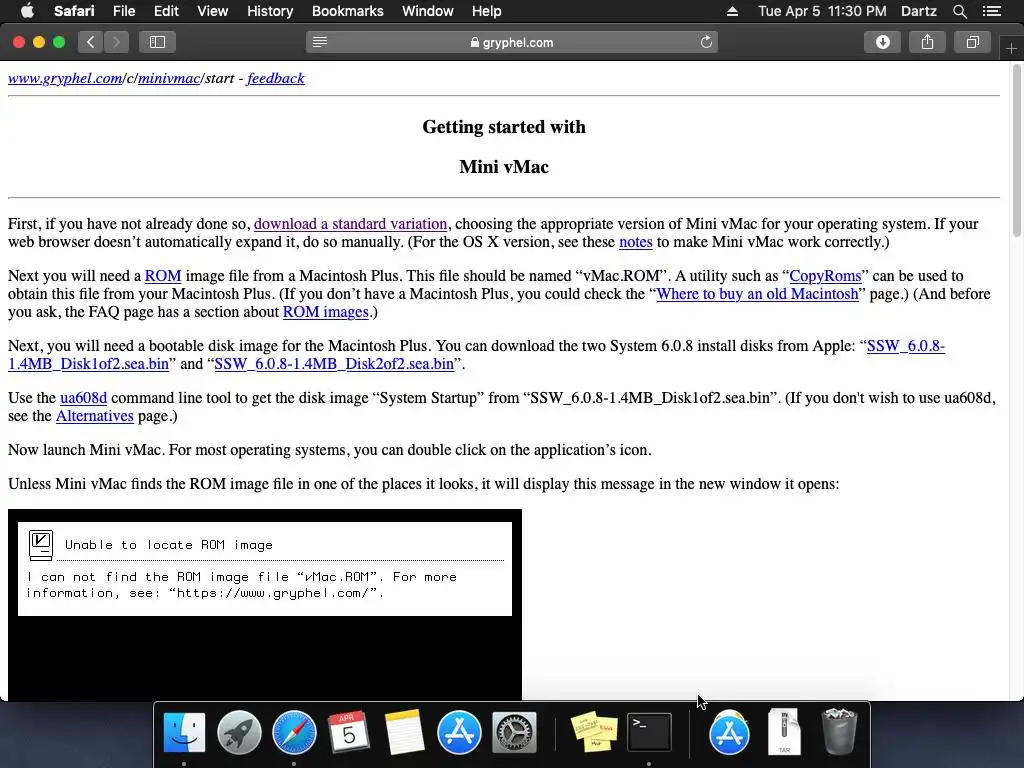Viewport: 1024px width, 768px height.
Task: Open the View menu
Action: pyautogui.click(x=212, y=11)
